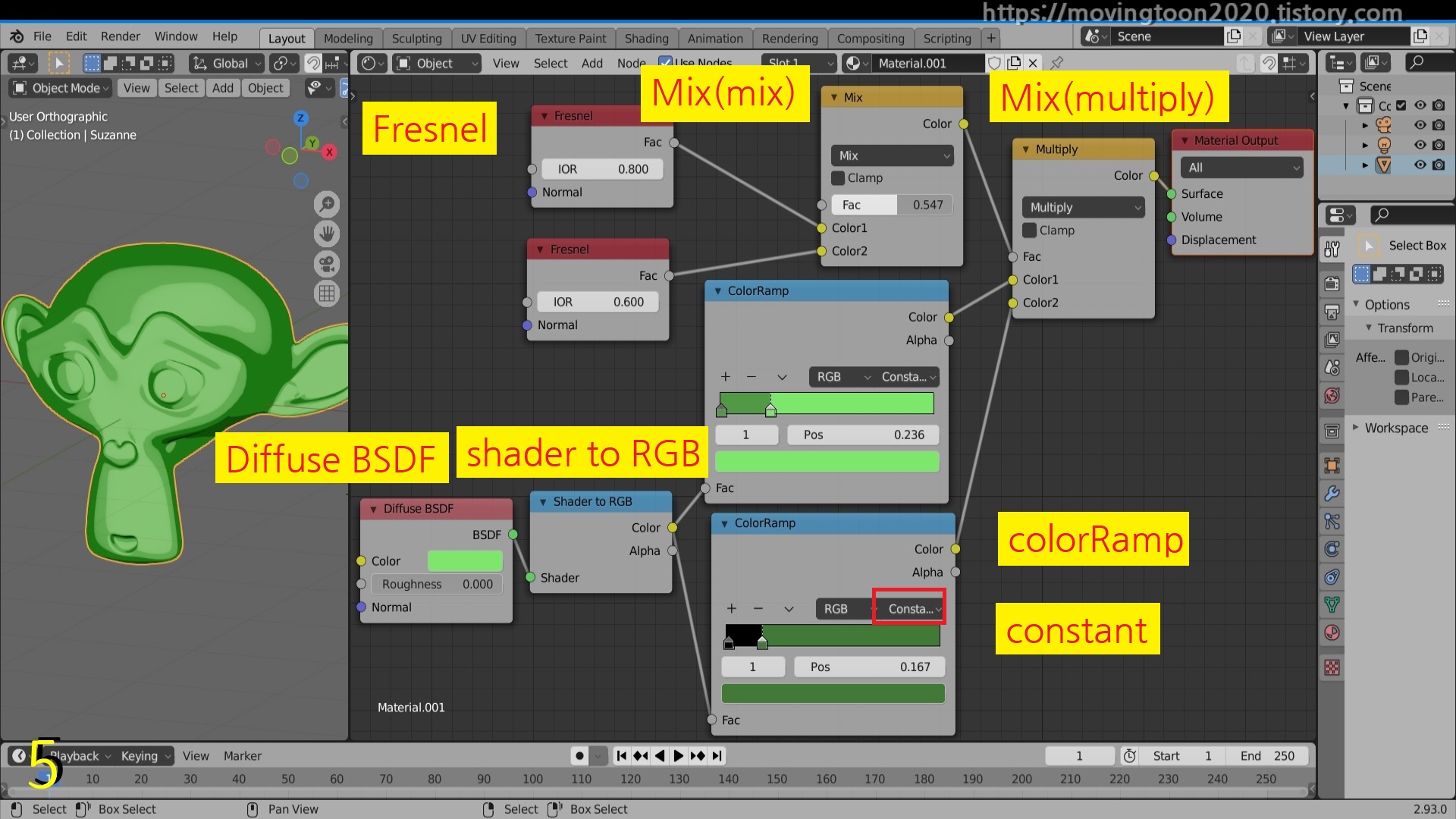The width and height of the screenshot is (1456, 819).
Task: Open Modifier wrench properties icon
Action: coord(1332,494)
